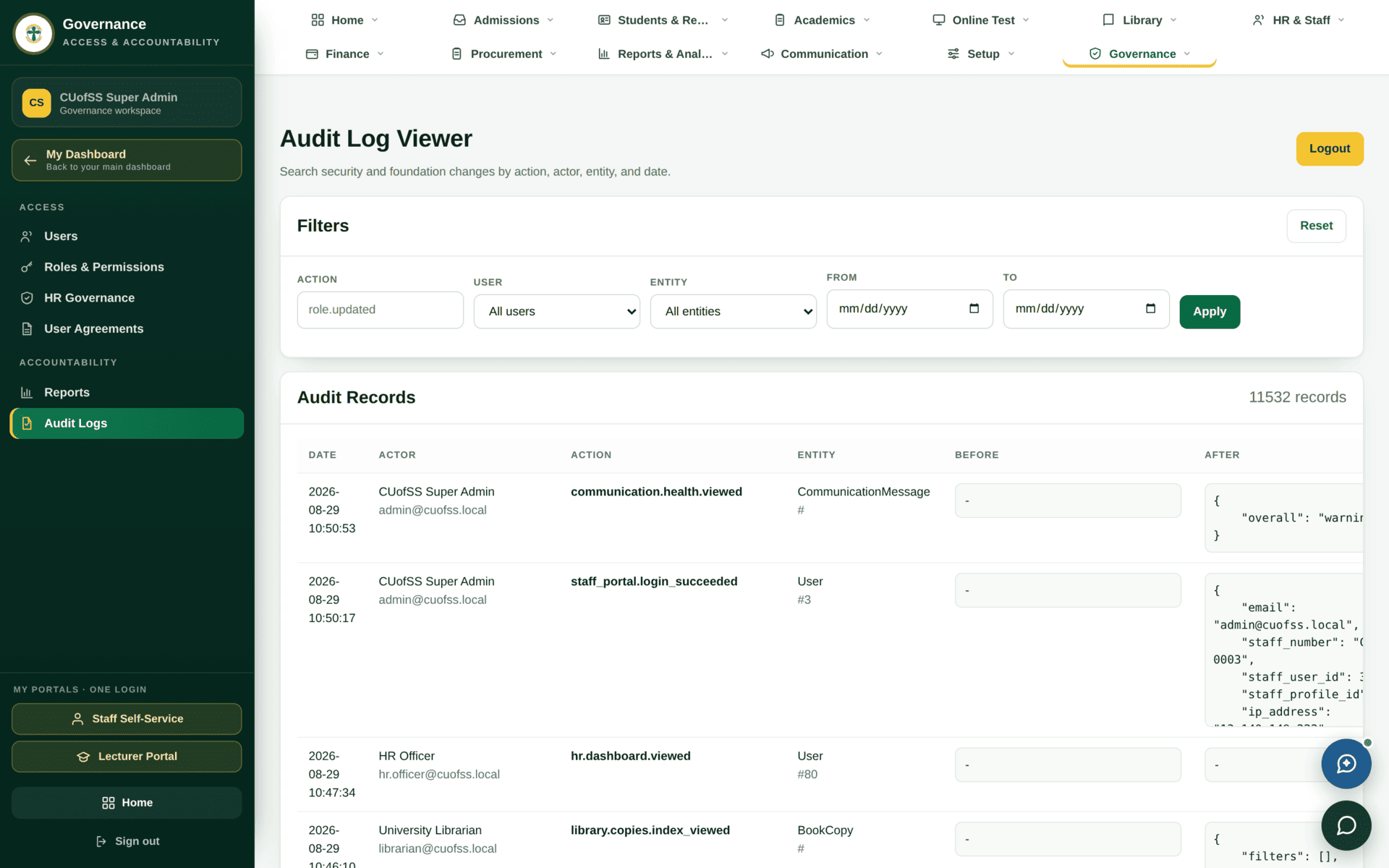Open calendar picker in To date field

coord(1150,309)
